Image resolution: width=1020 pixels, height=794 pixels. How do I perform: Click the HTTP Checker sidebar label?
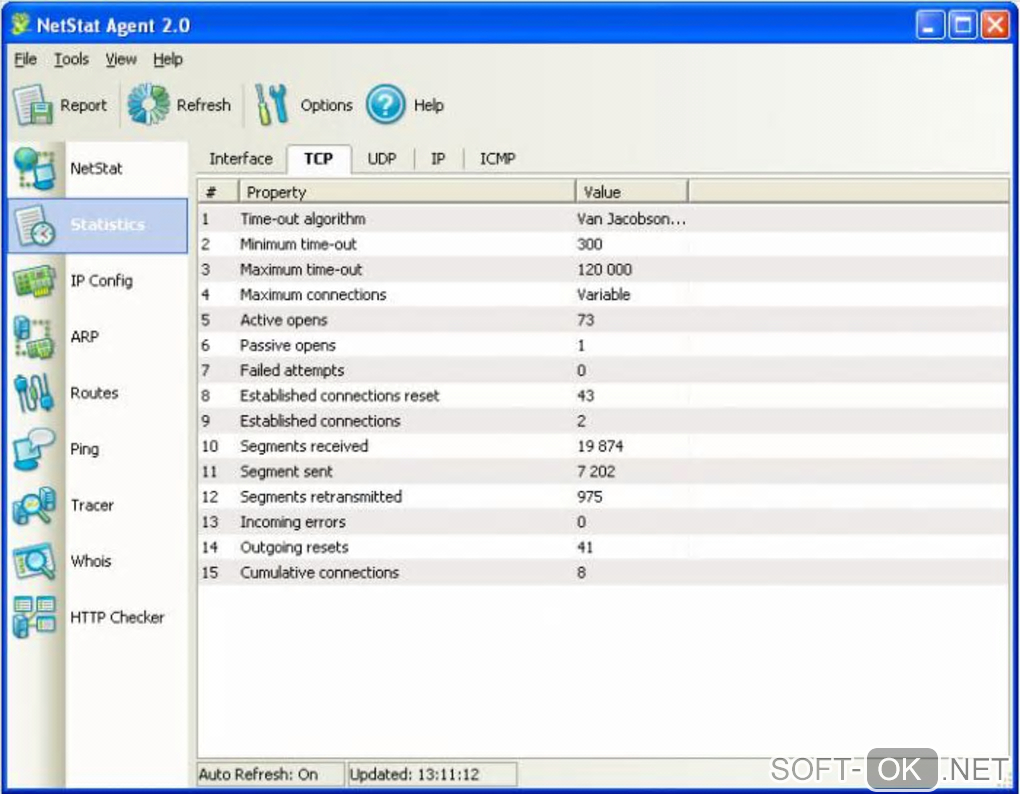pyautogui.click(x=117, y=617)
